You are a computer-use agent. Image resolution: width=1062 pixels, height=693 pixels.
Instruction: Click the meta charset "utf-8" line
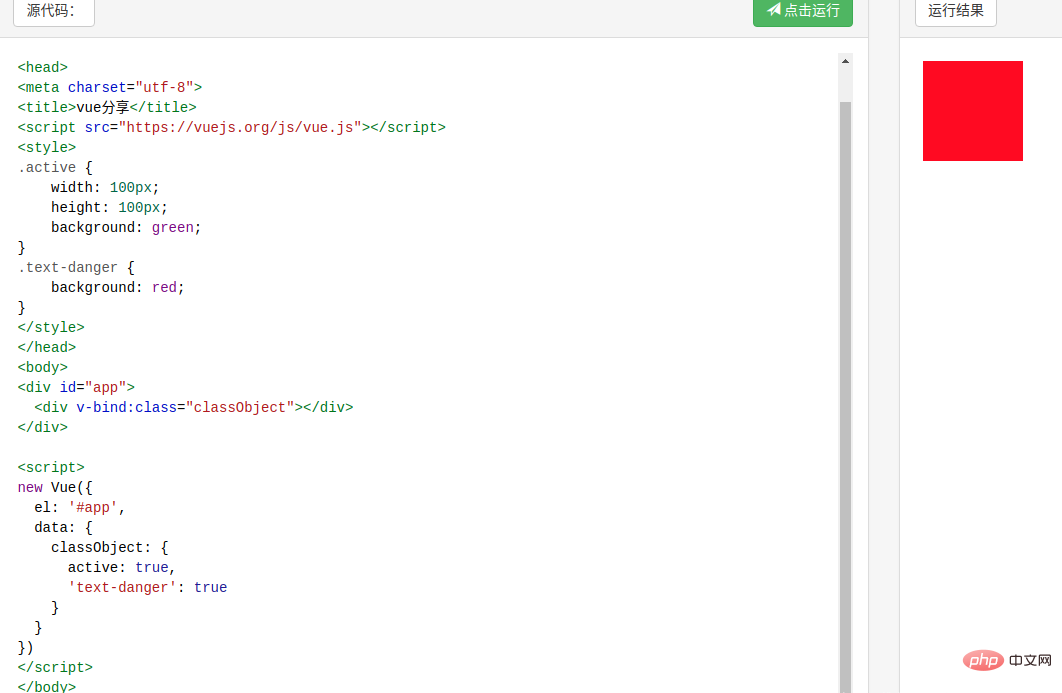(x=110, y=87)
